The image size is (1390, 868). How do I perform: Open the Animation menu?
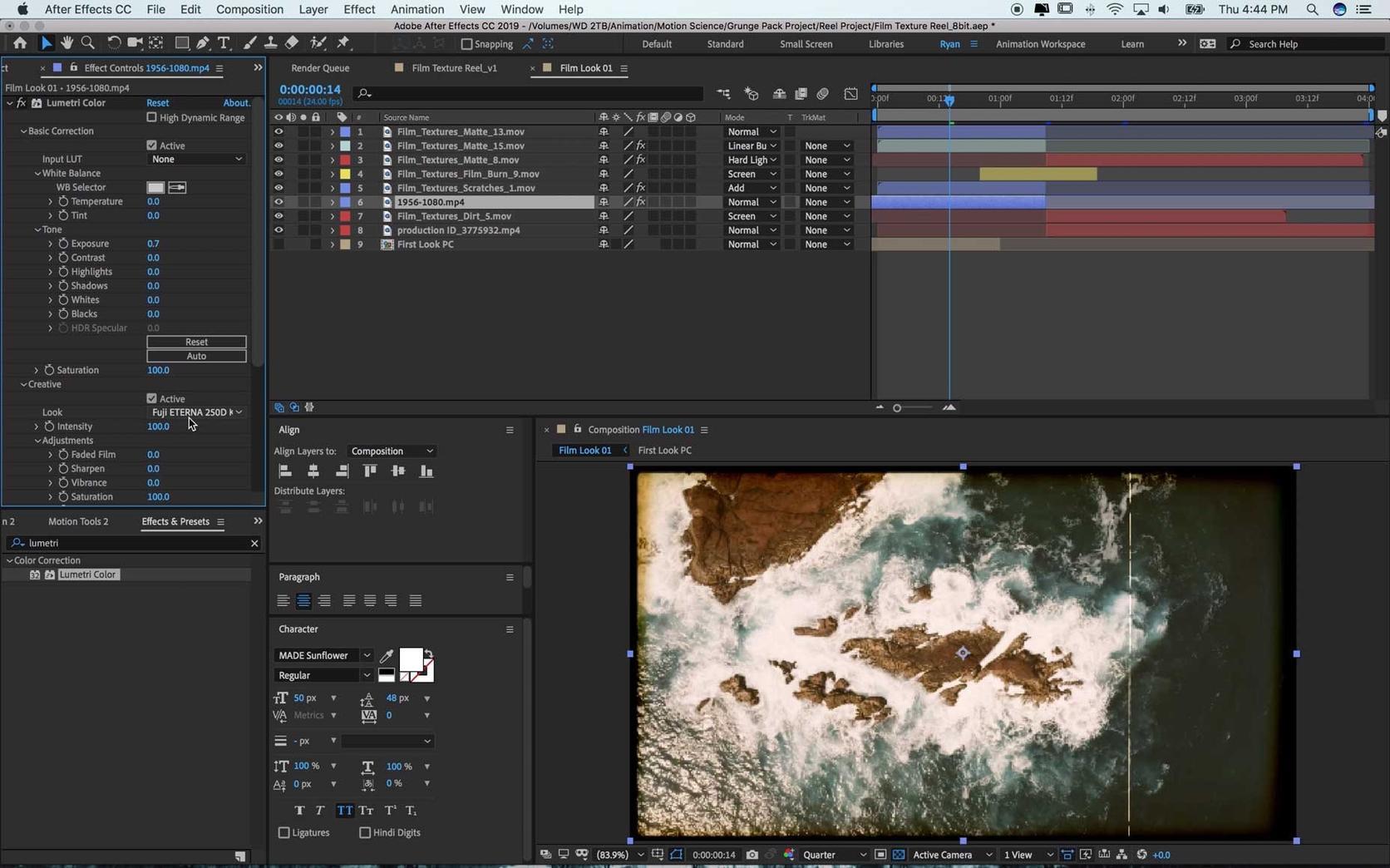tap(417, 9)
